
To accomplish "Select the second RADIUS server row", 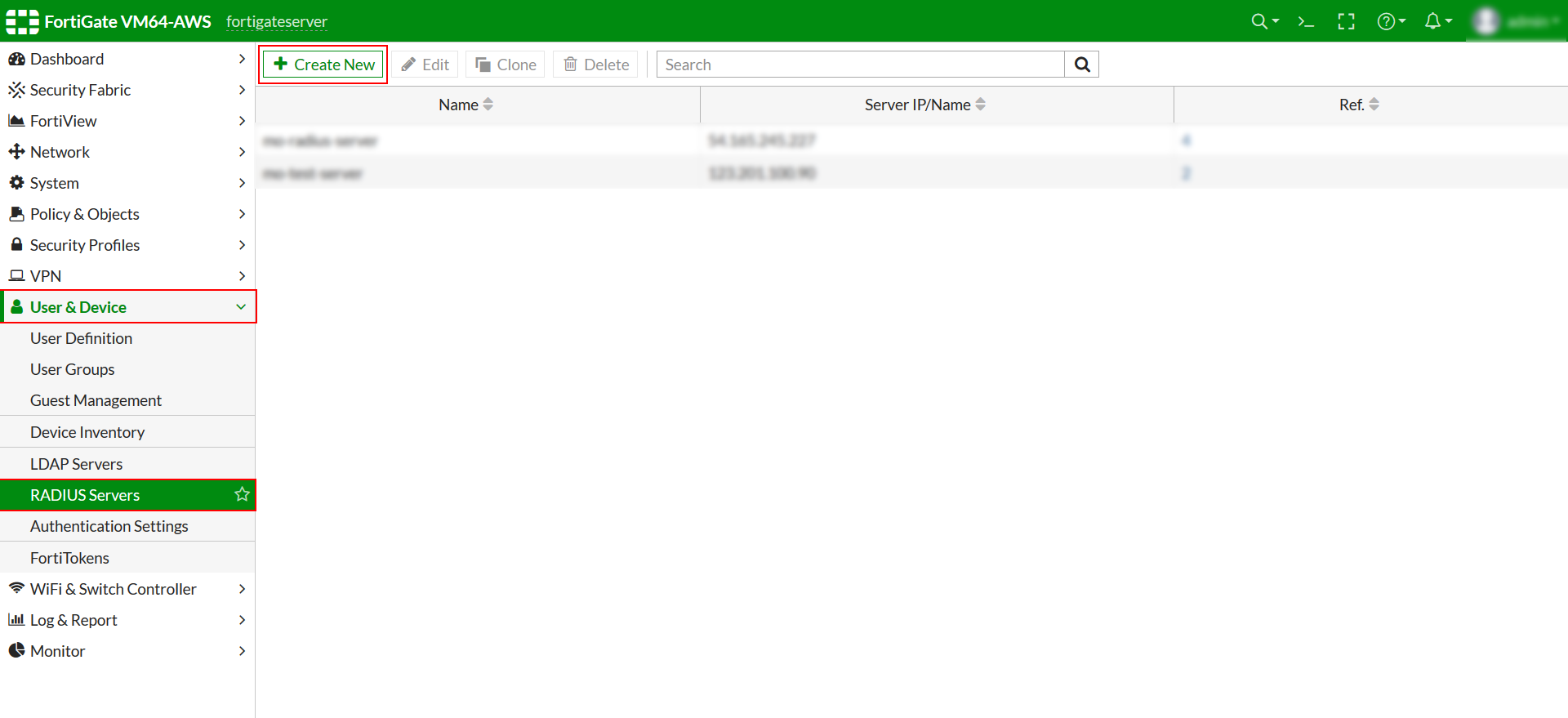I will 911,172.
